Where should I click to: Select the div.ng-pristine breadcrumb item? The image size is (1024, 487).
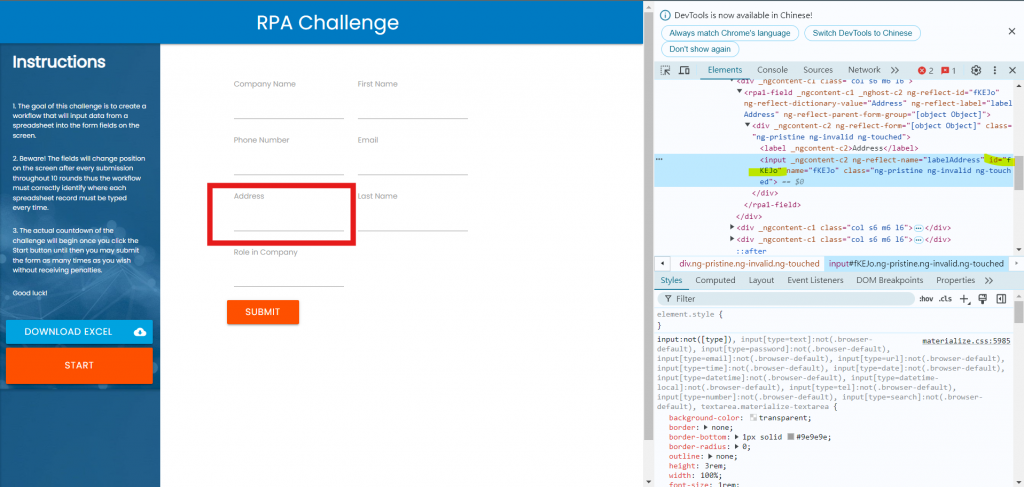[749, 264]
